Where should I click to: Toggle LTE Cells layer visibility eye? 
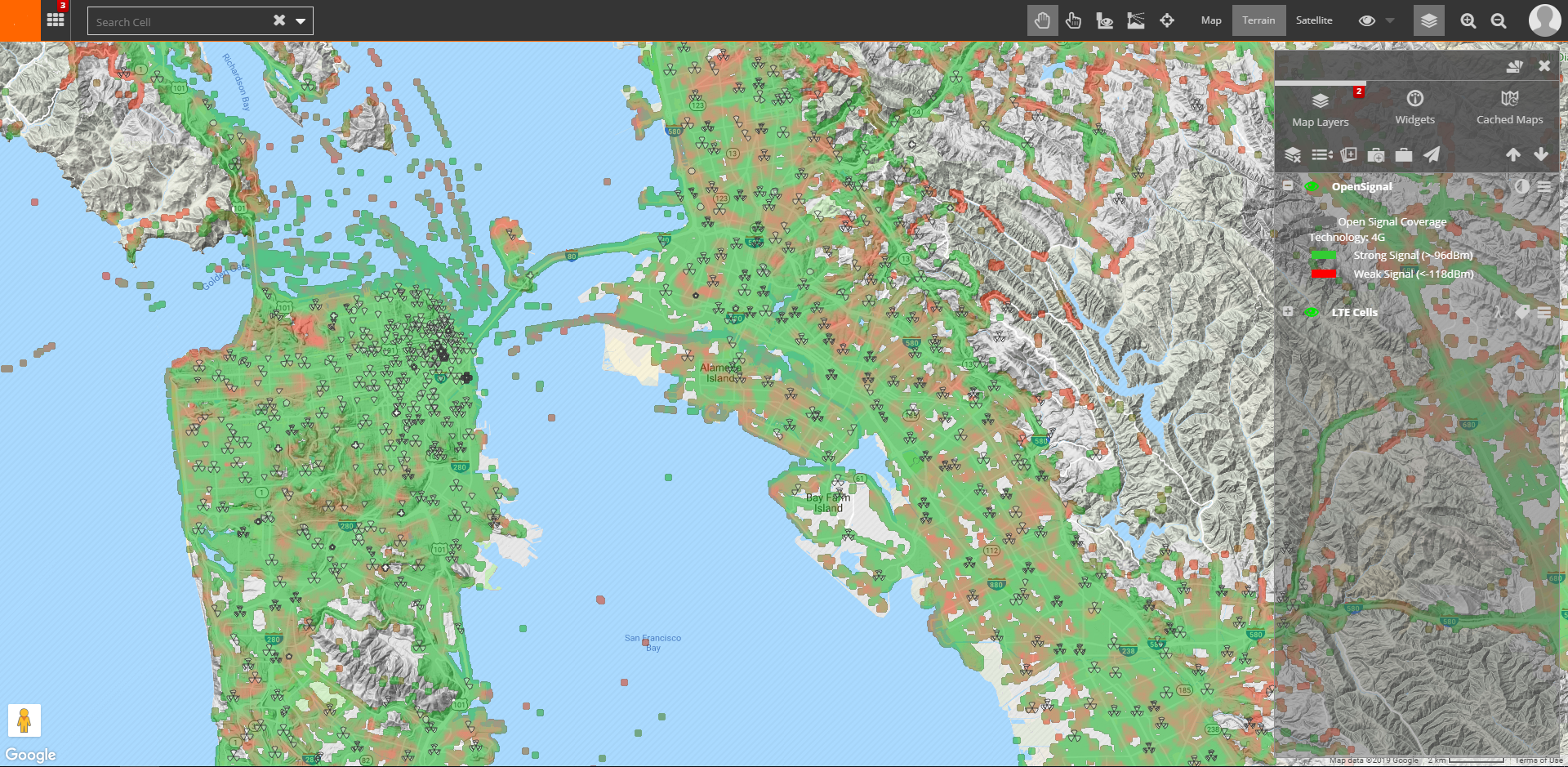[1312, 312]
